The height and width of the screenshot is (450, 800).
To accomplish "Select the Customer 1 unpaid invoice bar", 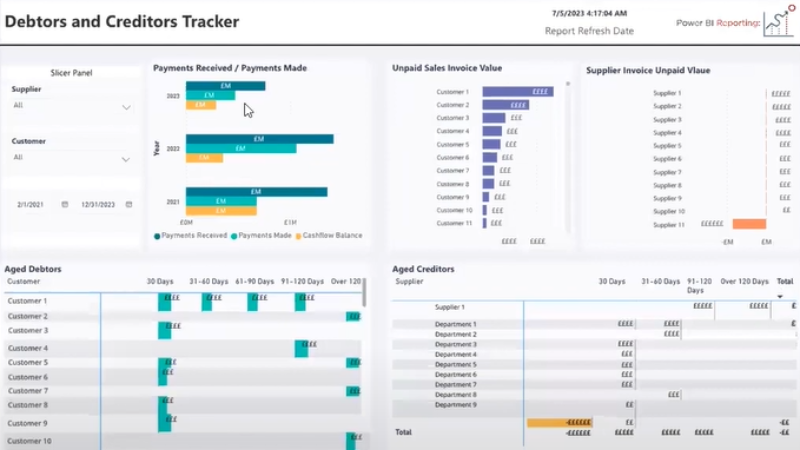I will point(518,92).
